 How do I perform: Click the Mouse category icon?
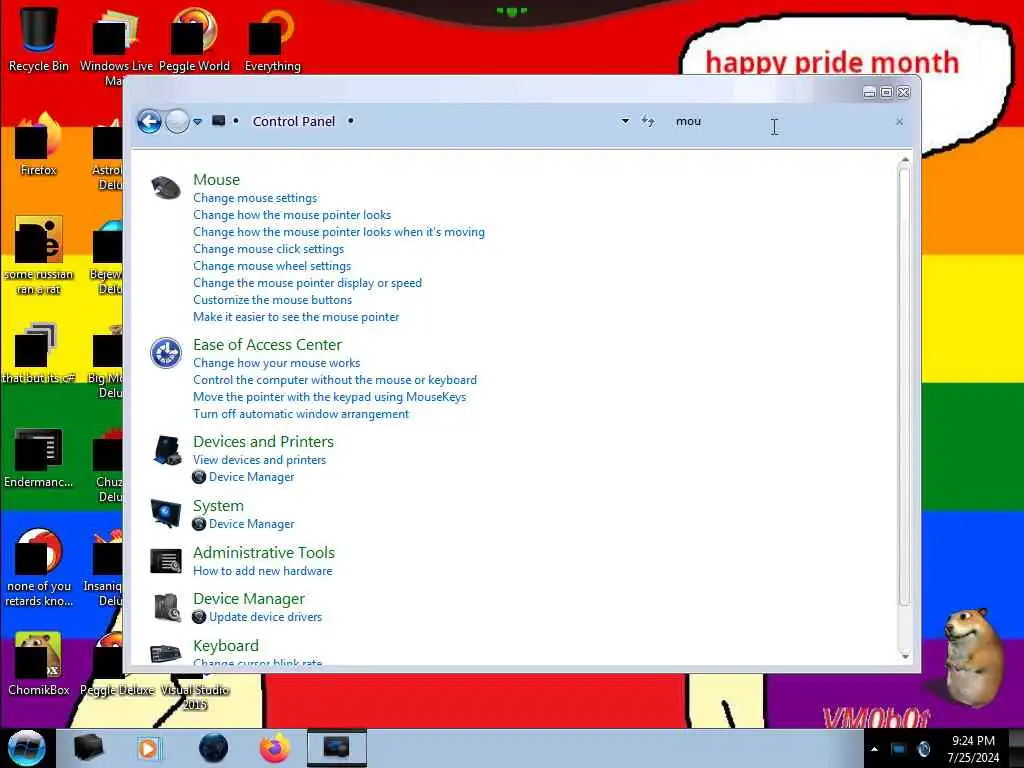166,189
